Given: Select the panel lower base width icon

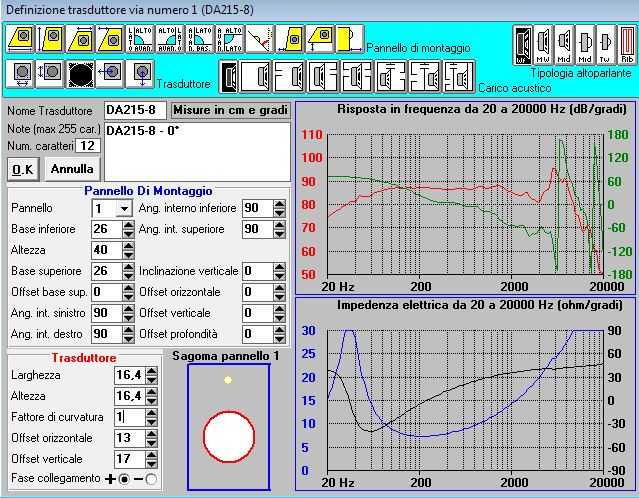Looking at the screenshot, I should coord(22,40).
